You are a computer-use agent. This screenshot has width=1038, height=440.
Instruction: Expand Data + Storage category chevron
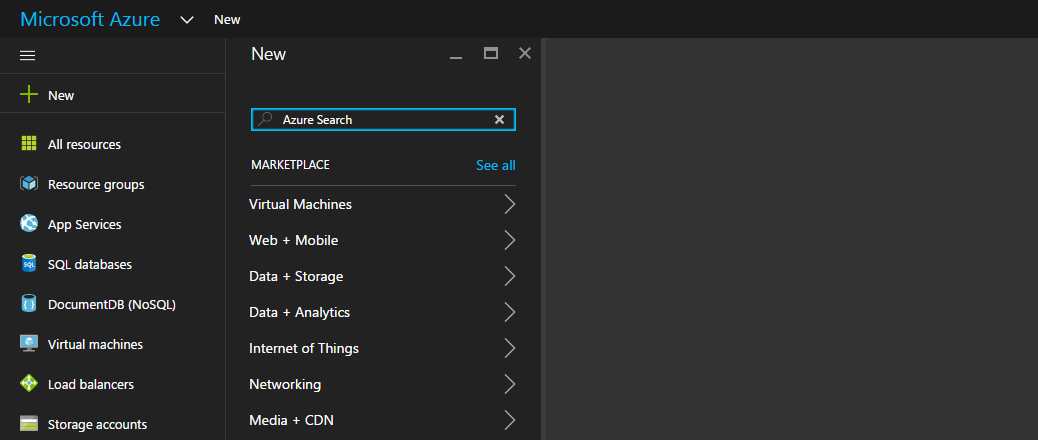tap(509, 276)
